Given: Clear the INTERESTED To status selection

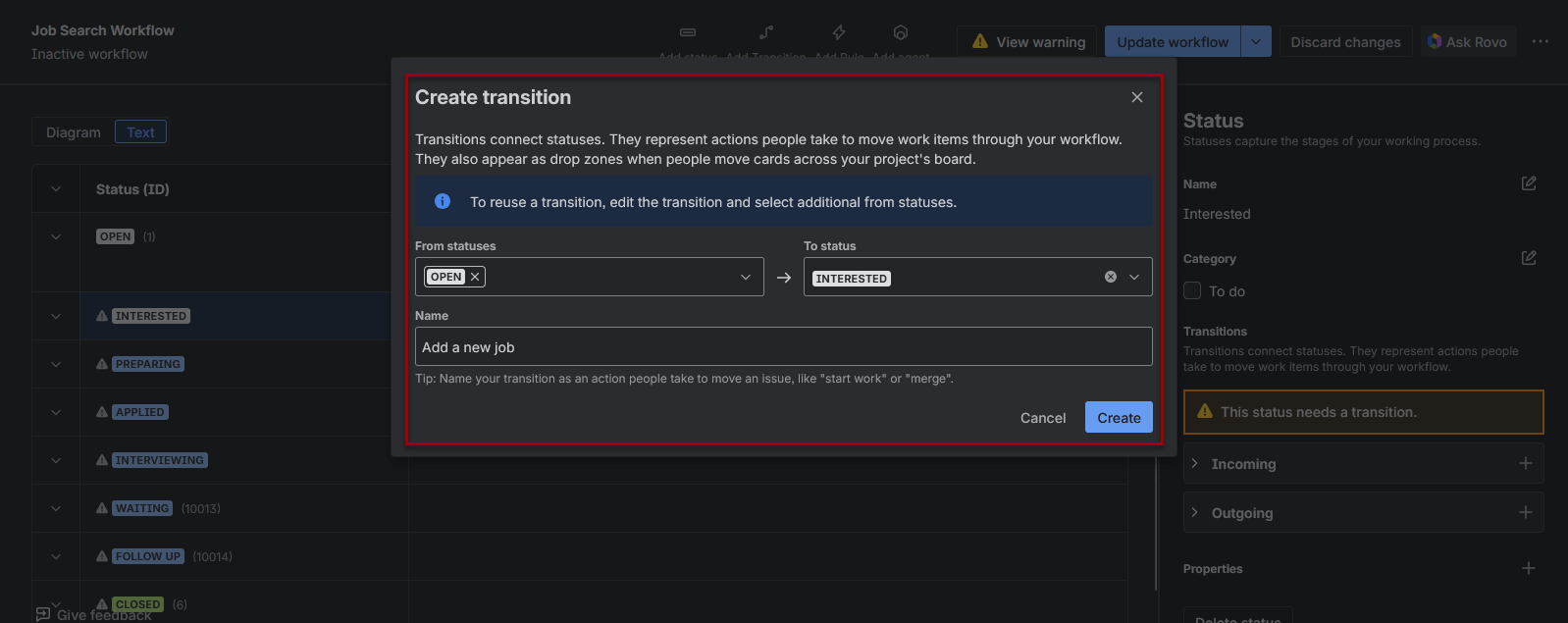Looking at the screenshot, I should [1111, 277].
